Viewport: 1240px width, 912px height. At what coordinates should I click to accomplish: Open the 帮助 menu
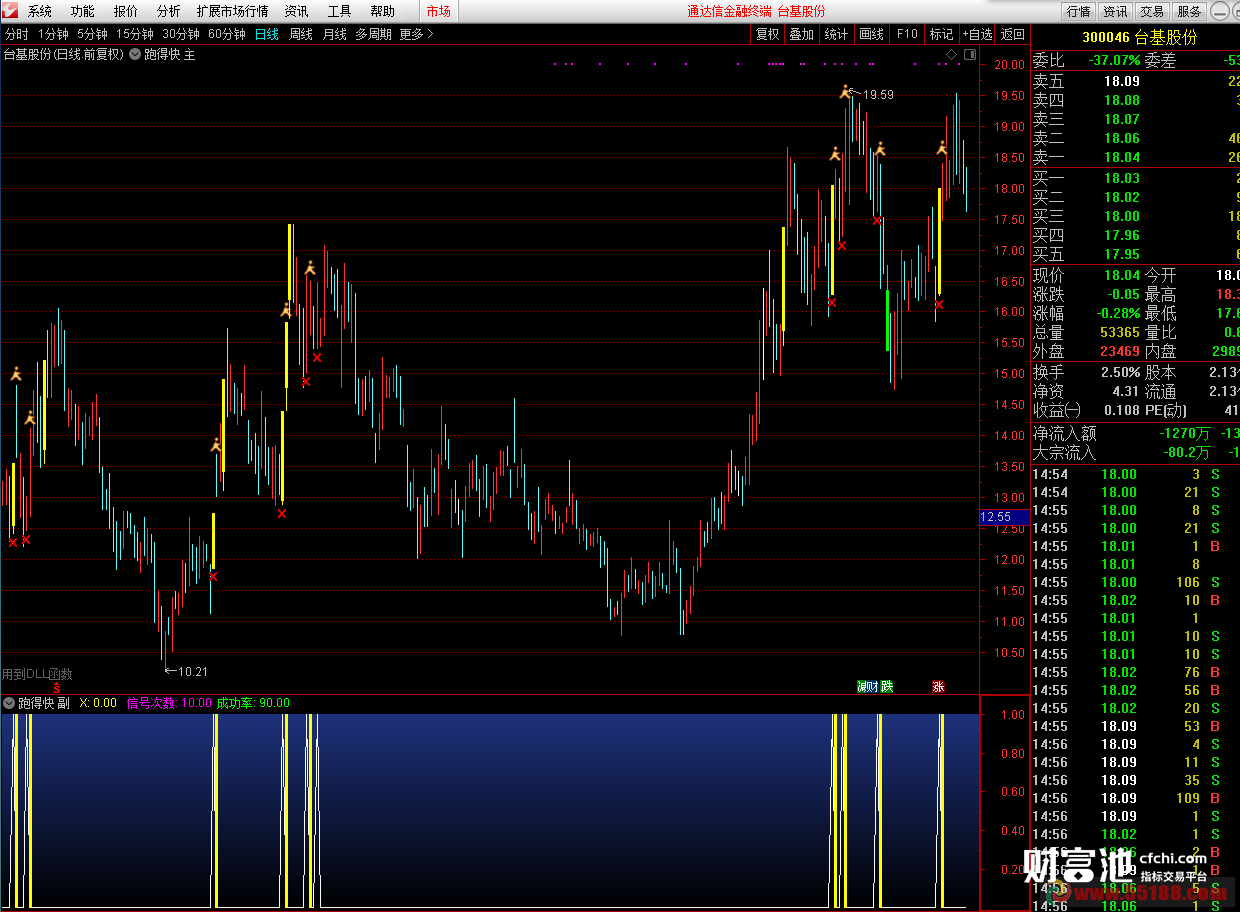click(x=382, y=11)
